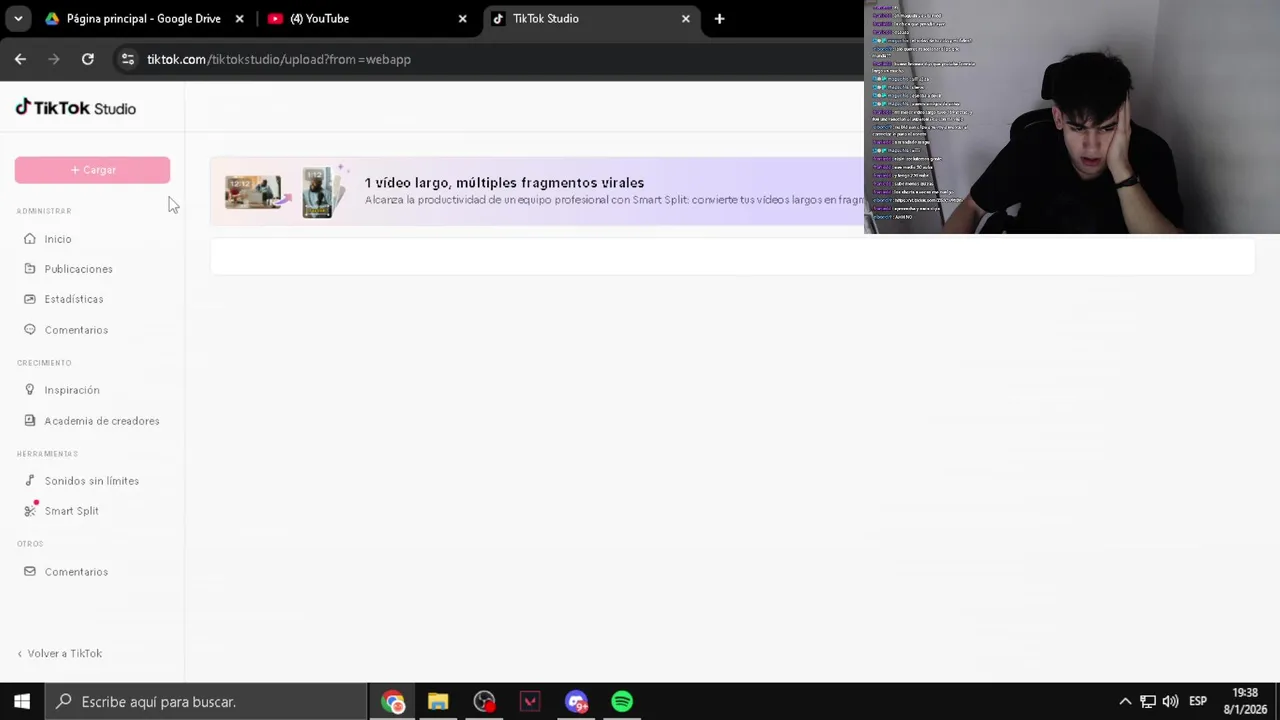Screen dimensions: 1280x720
Task: Click the envelope icon beside Otros Comentarios
Action: [30, 572]
